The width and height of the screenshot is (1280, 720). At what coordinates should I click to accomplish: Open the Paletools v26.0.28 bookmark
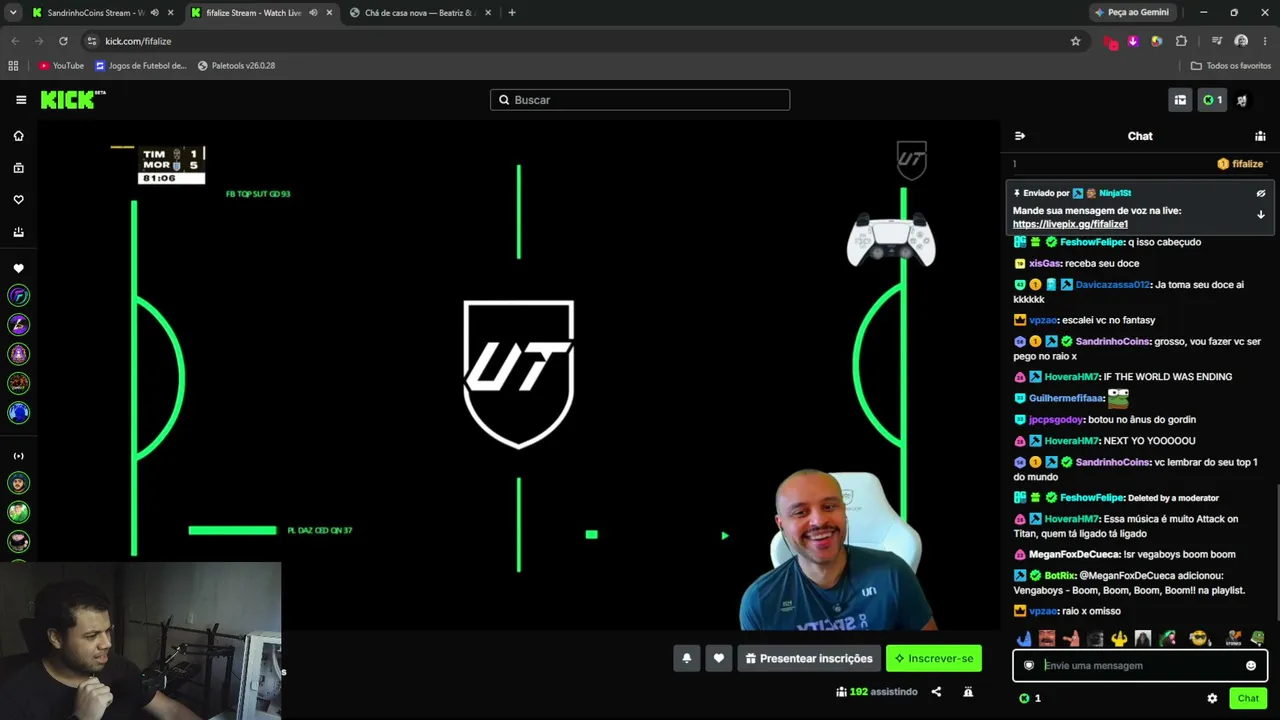click(236, 66)
